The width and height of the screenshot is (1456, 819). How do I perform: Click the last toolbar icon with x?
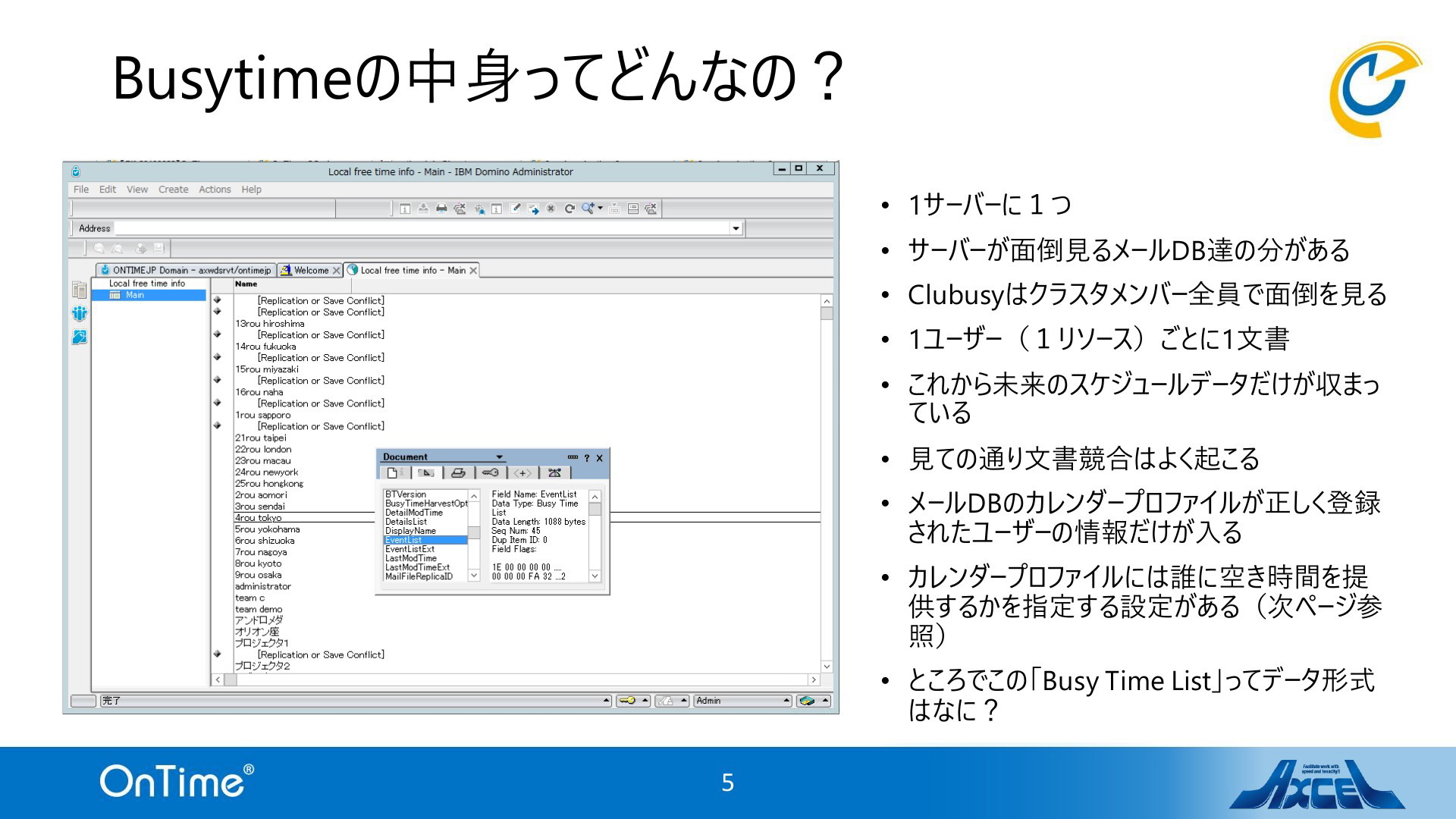click(651, 209)
